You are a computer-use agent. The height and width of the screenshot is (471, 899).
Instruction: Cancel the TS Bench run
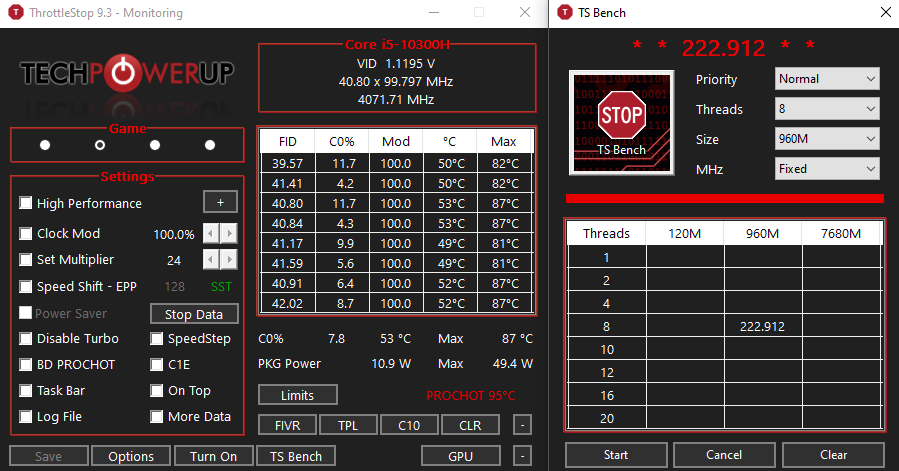click(724, 454)
